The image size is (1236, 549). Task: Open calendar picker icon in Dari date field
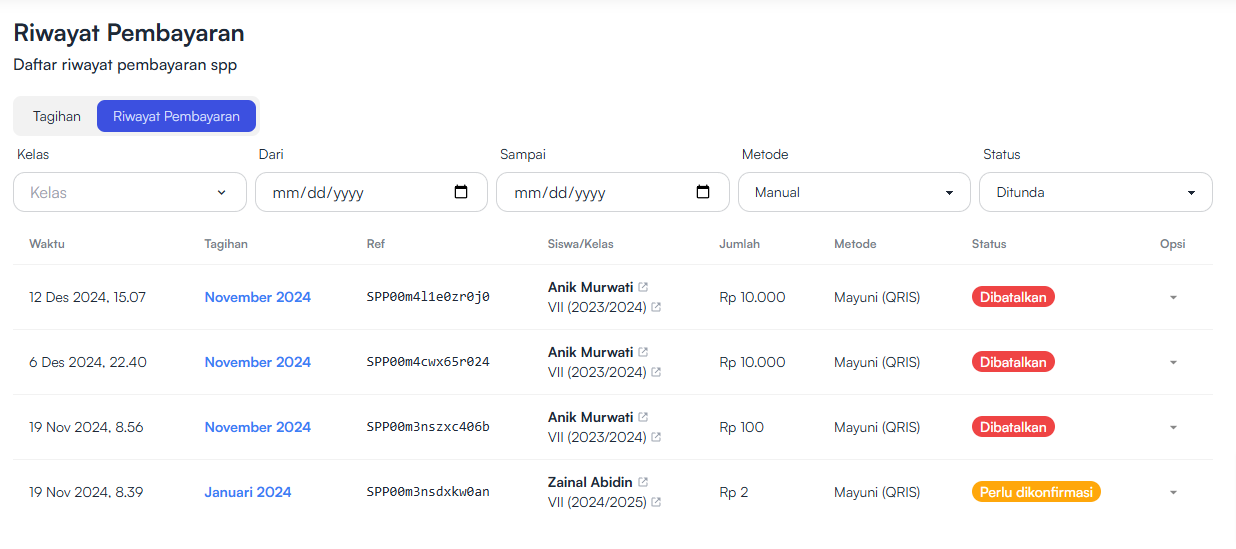coord(461,192)
